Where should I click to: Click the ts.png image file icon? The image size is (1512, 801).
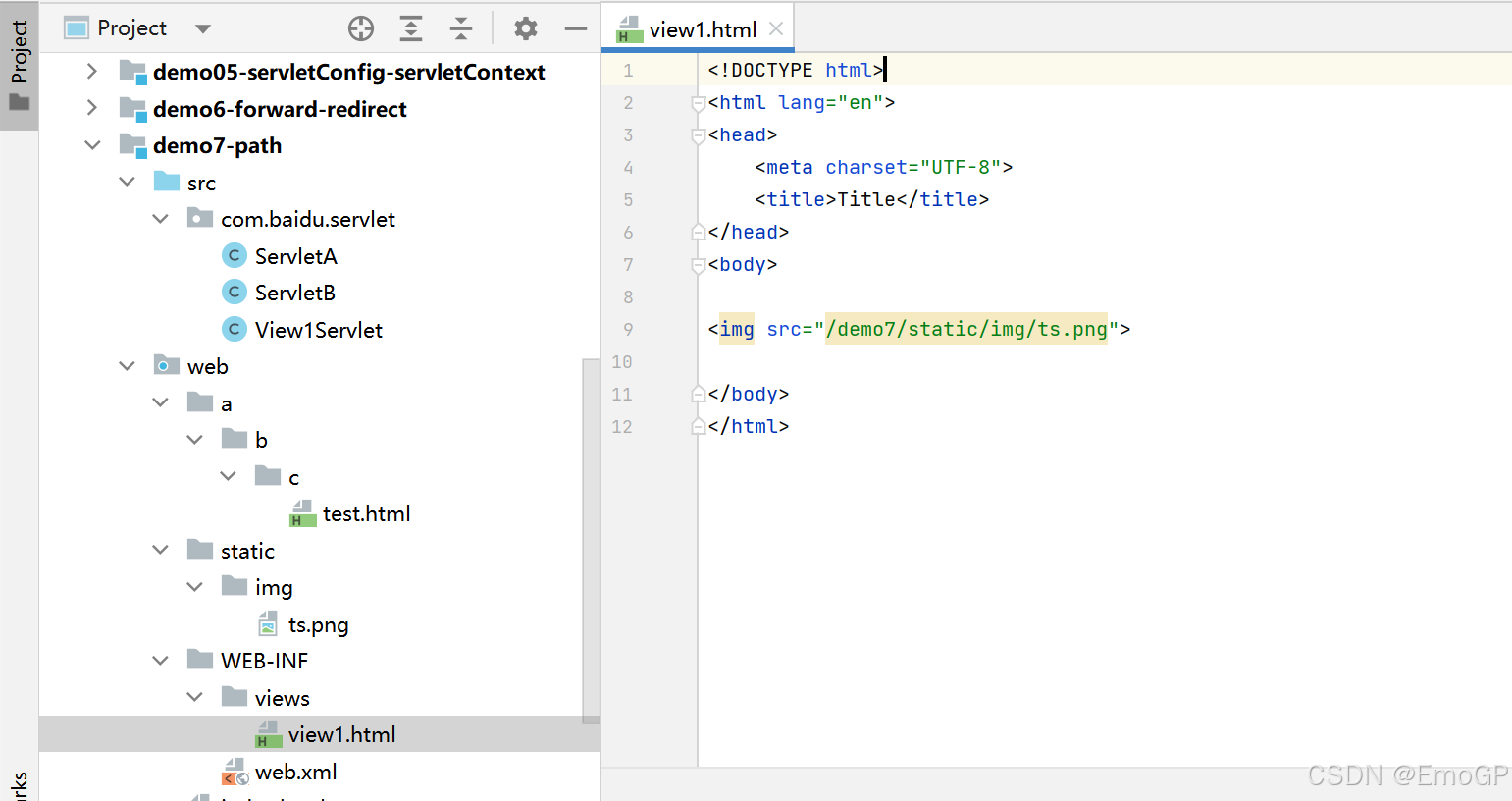point(268,623)
